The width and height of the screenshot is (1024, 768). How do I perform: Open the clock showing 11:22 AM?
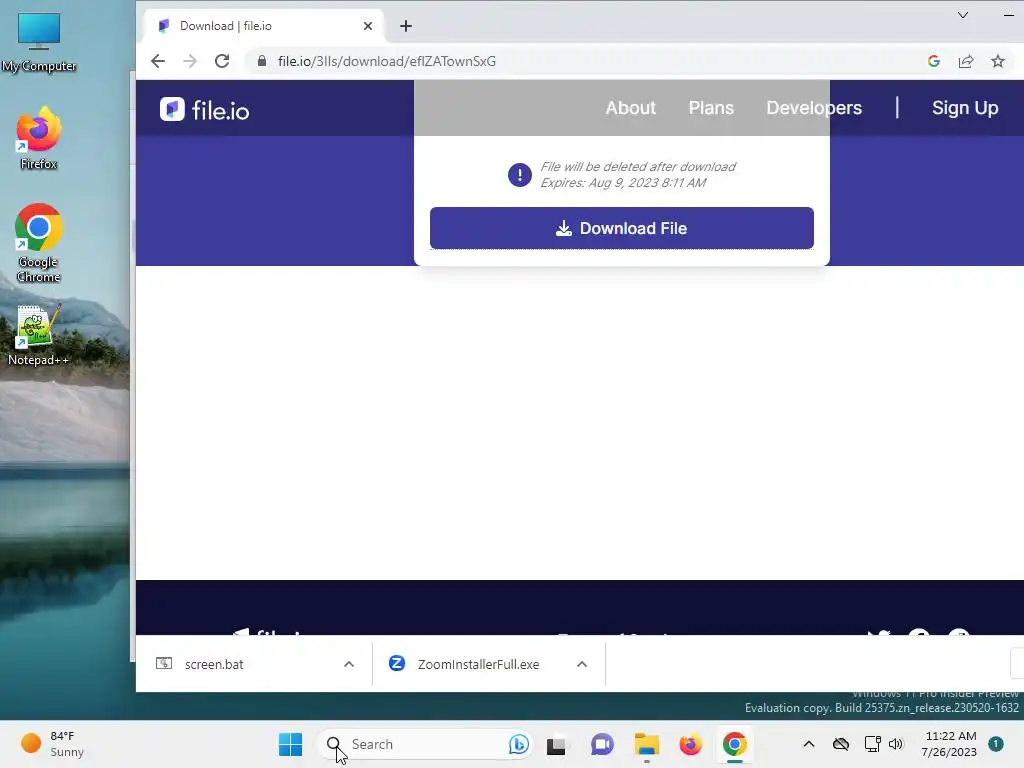point(949,744)
